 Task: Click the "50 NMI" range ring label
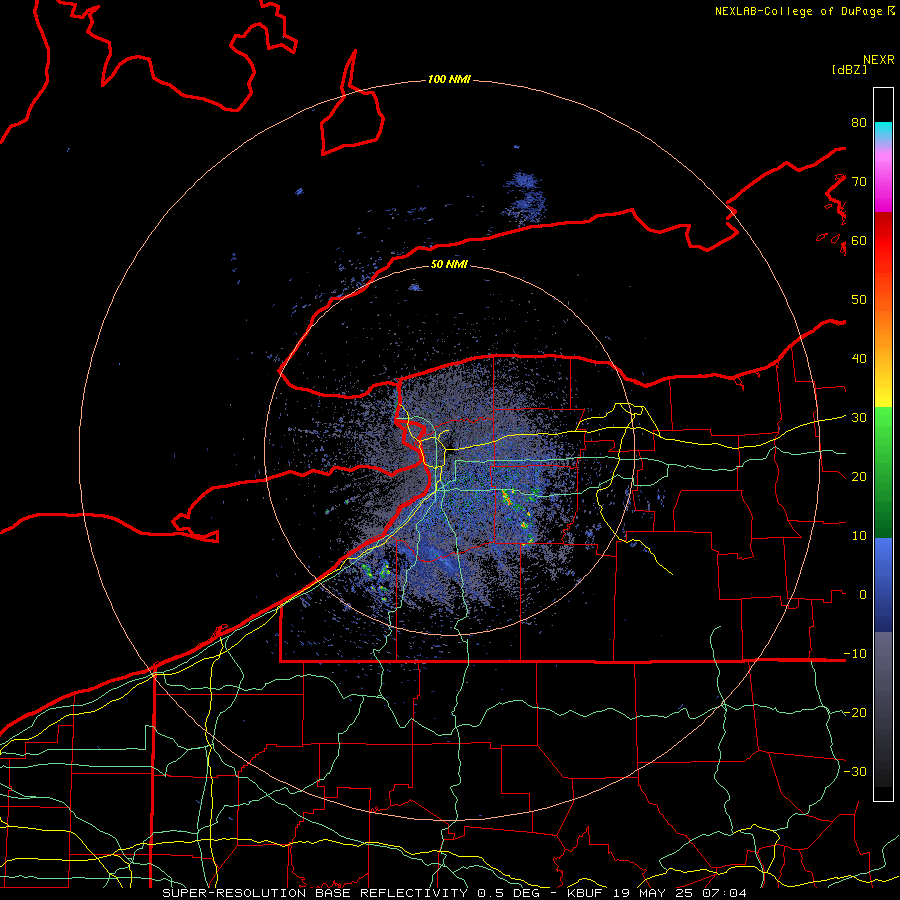449,265
